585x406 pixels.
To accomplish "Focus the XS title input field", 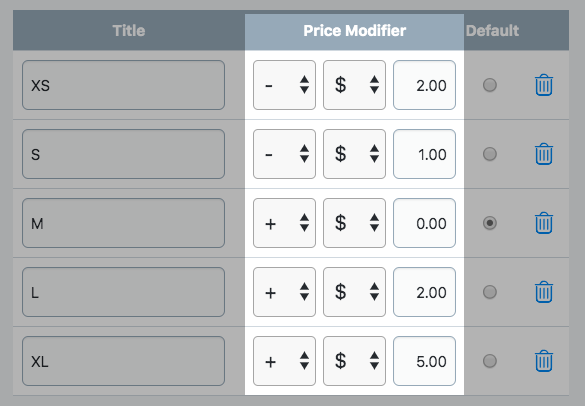I will click(123, 85).
